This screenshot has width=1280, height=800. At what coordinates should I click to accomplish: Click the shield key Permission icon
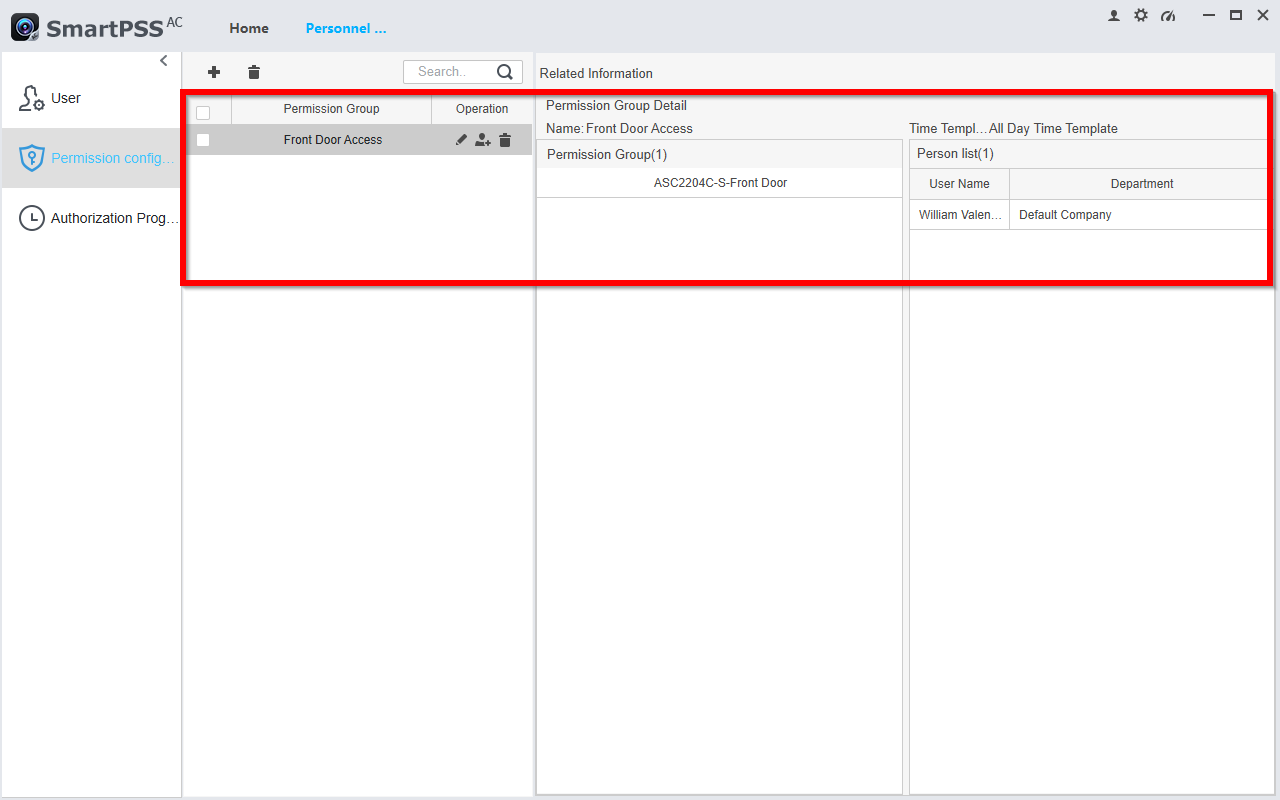32,158
